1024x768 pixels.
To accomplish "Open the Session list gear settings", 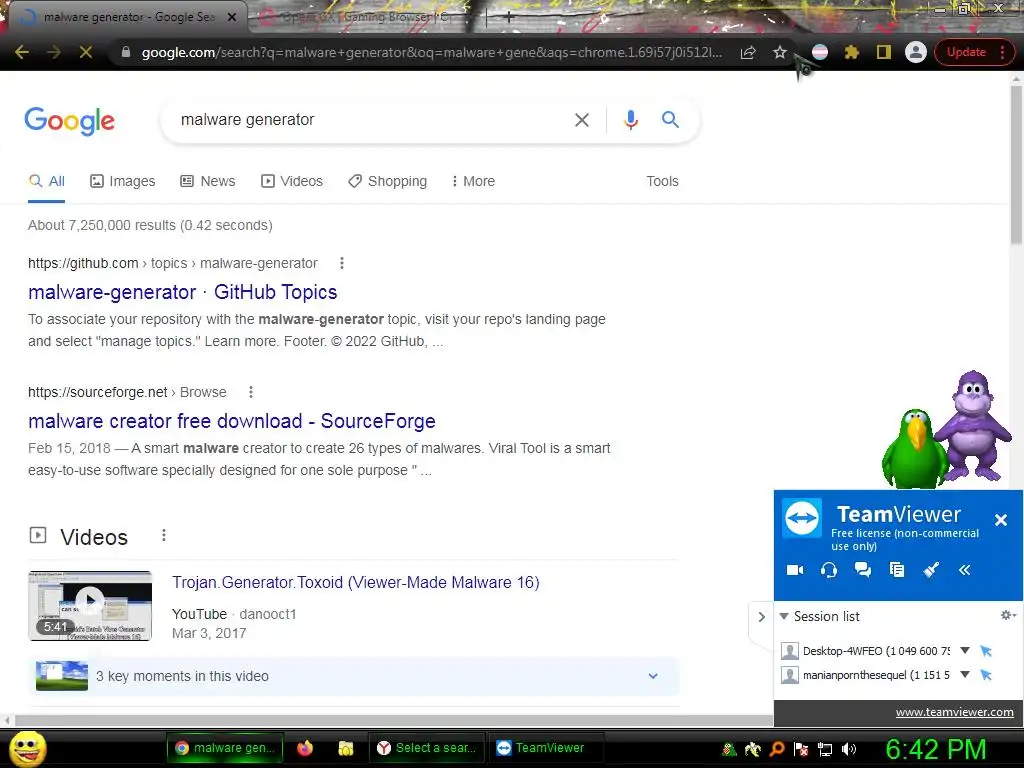I will click(x=1008, y=615).
